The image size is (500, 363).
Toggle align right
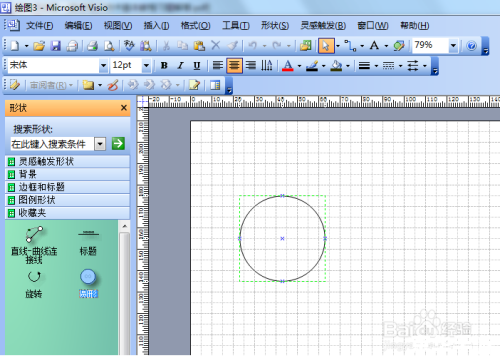coord(251,65)
